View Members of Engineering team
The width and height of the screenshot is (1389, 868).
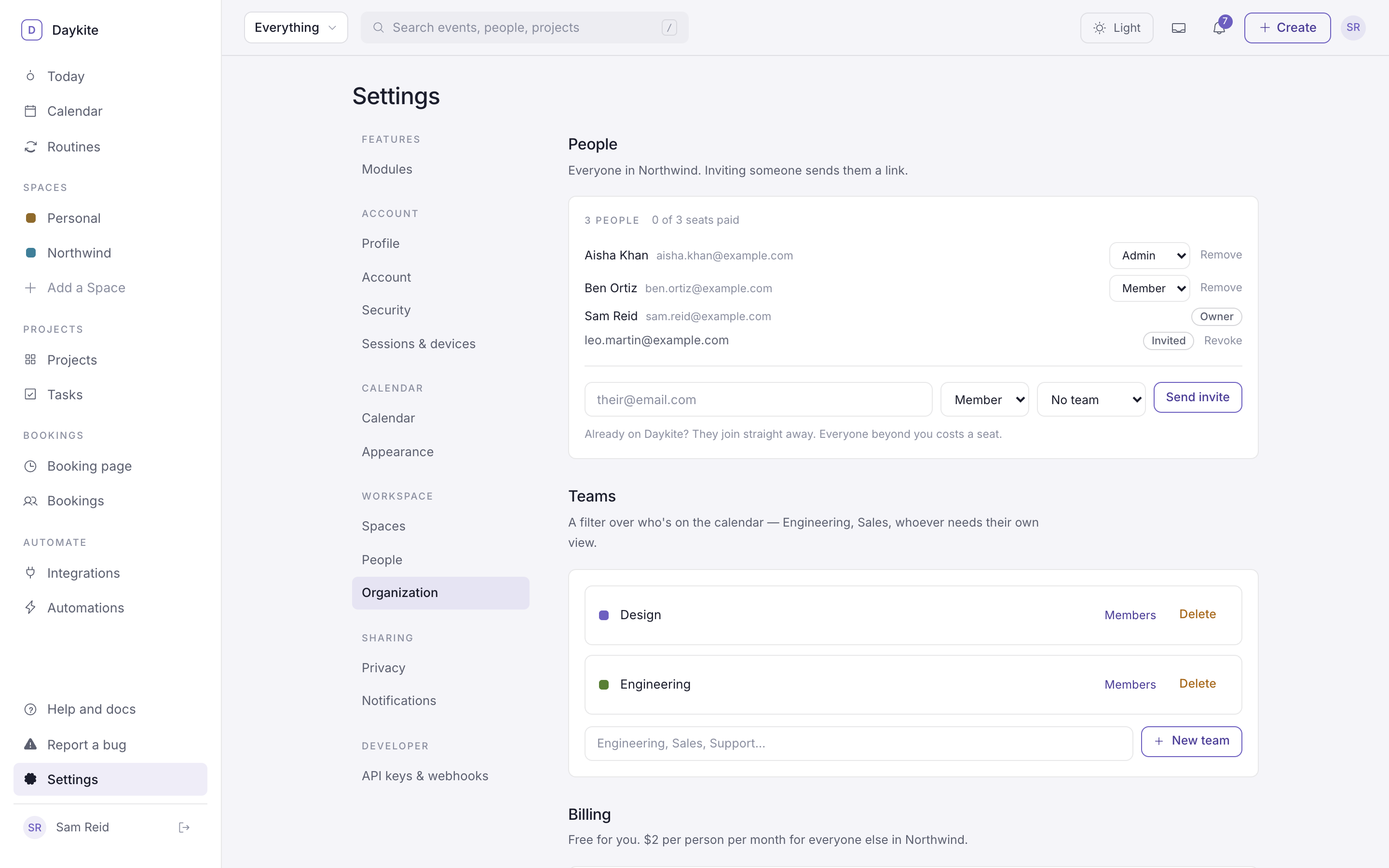click(1130, 684)
